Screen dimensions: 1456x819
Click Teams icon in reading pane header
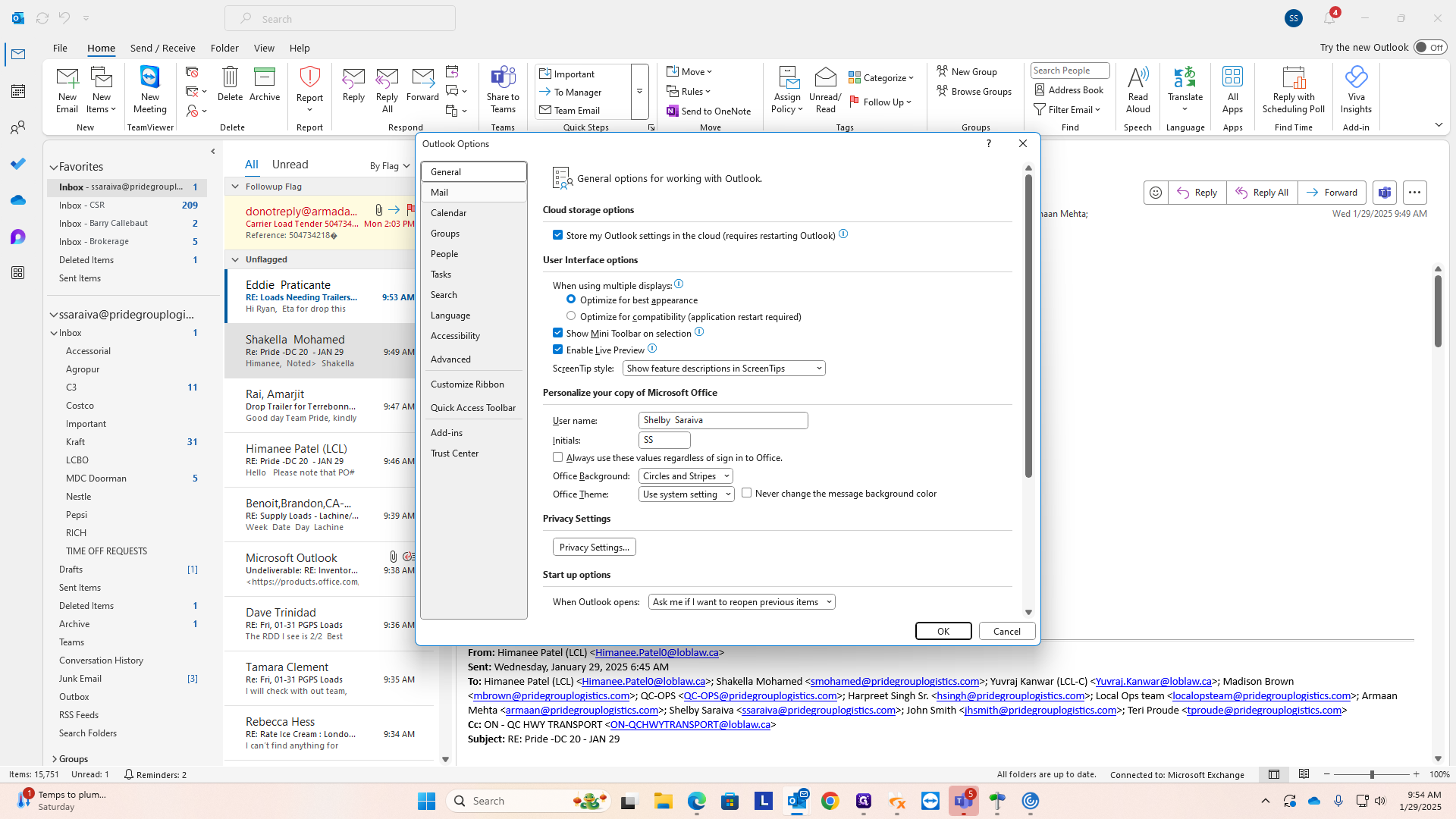(x=1384, y=193)
